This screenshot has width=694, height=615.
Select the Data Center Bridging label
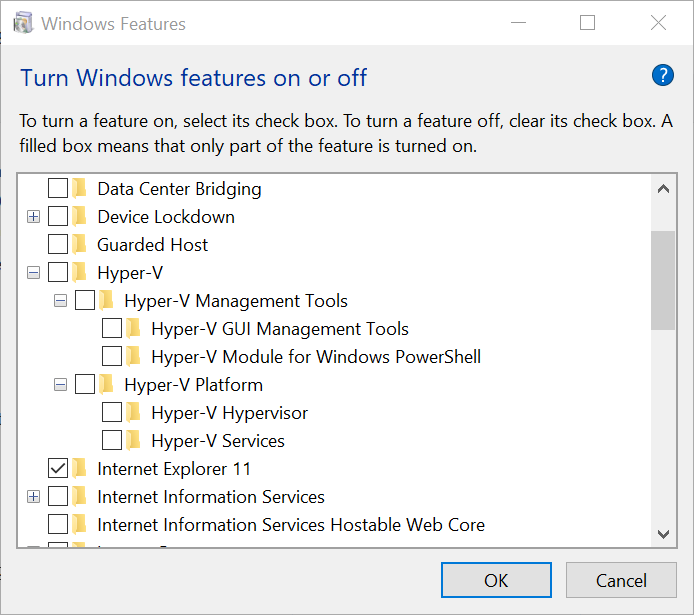click(179, 189)
